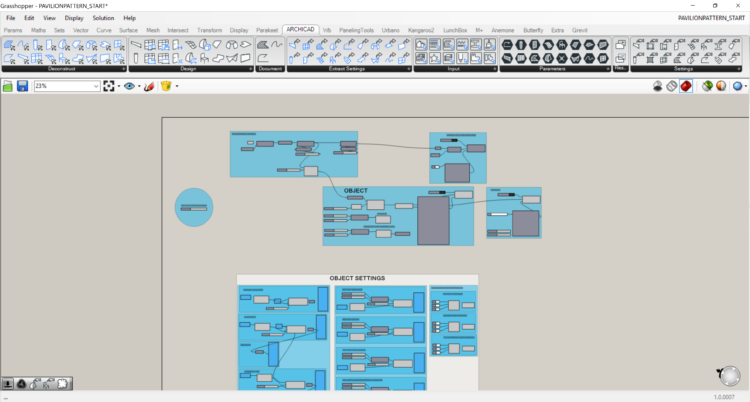750x402 pixels.
Task: Click the compass navigation widget on canvas
Action: click(x=728, y=374)
